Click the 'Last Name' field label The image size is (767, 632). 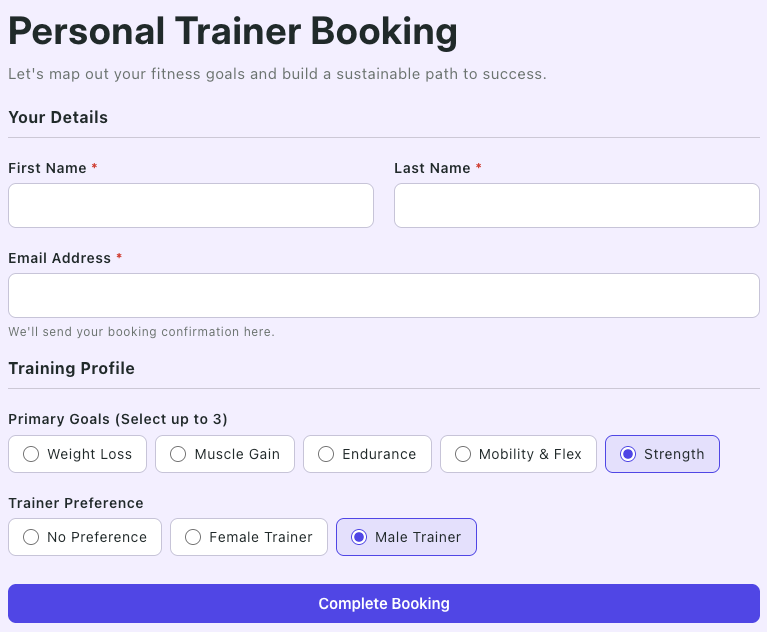[432, 168]
